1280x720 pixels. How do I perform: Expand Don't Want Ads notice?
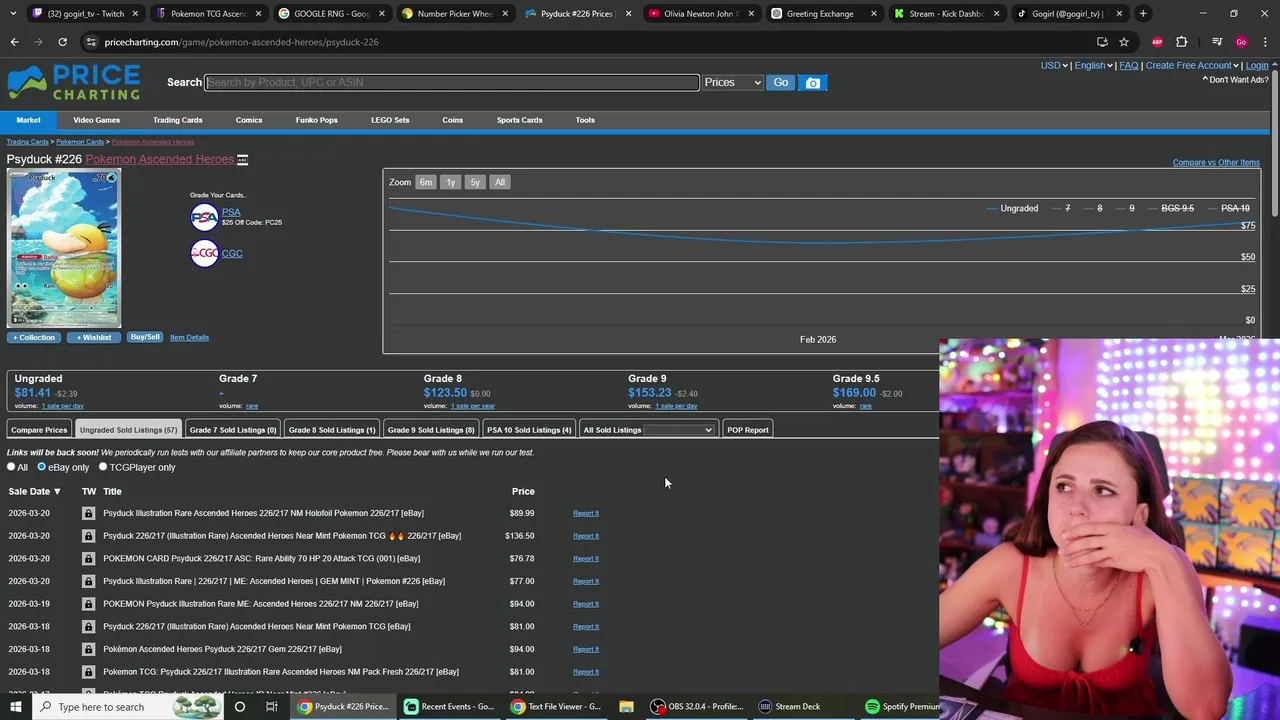1237,80
